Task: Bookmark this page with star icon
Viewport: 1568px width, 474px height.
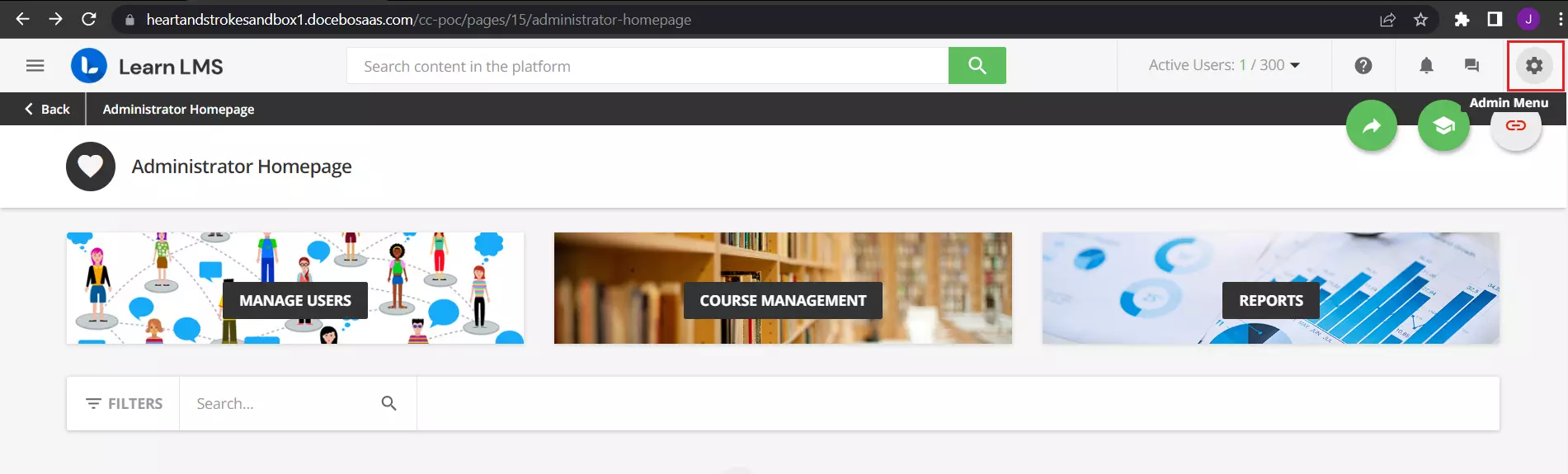Action: [1420, 19]
